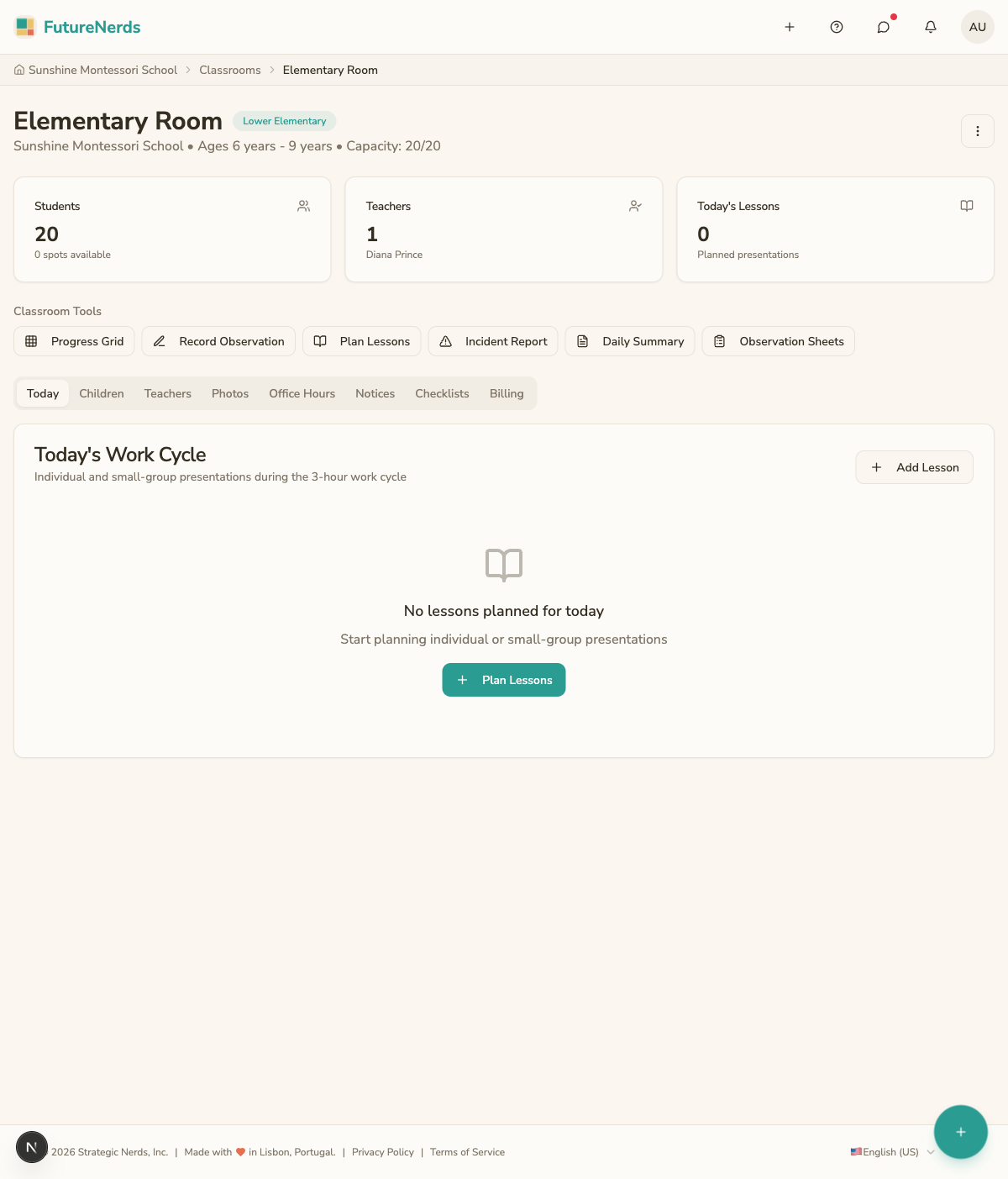Viewport: 1008px width, 1179px height.
Task: Select the Today tab
Action: (43, 393)
